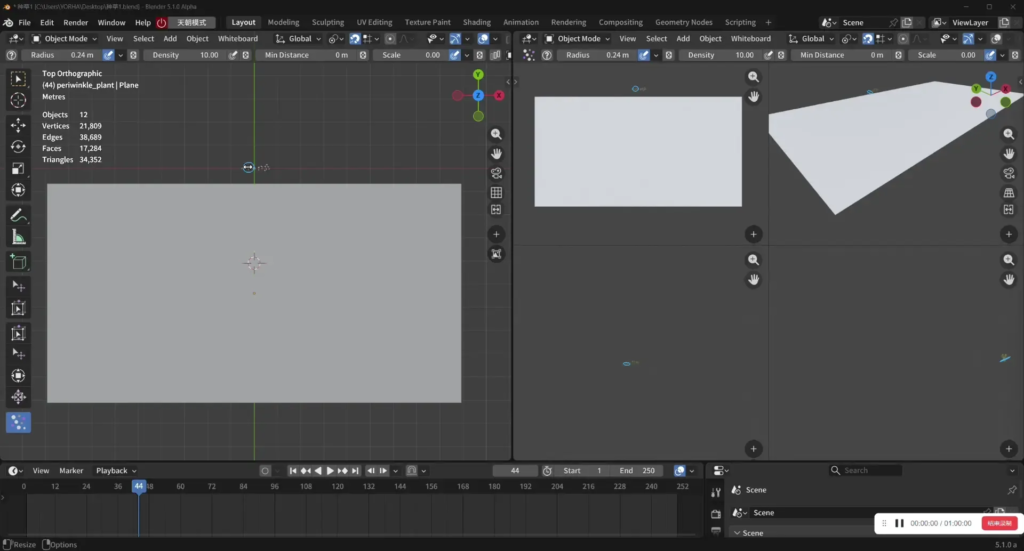Jump to timeline end frame
This screenshot has height=551, width=1024.
point(355,471)
